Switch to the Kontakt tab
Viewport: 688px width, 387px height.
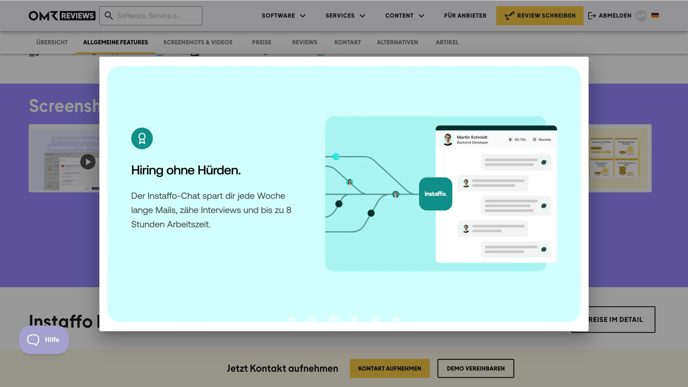[x=348, y=42]
